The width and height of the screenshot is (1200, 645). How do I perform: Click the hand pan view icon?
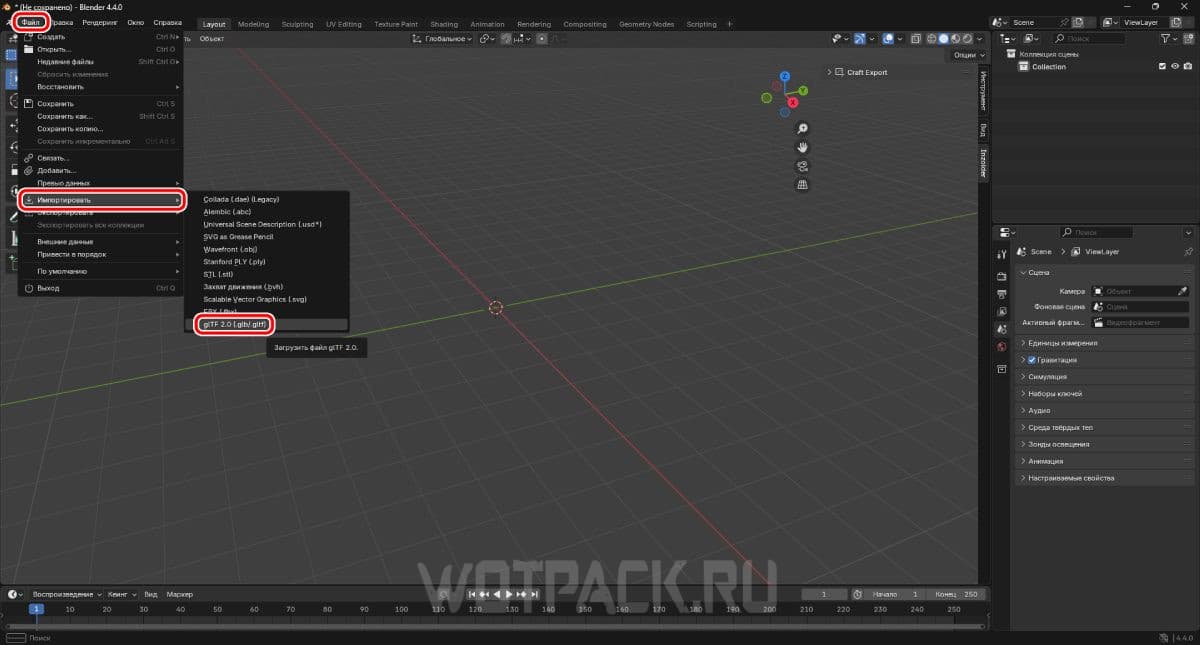coord(802,147)
